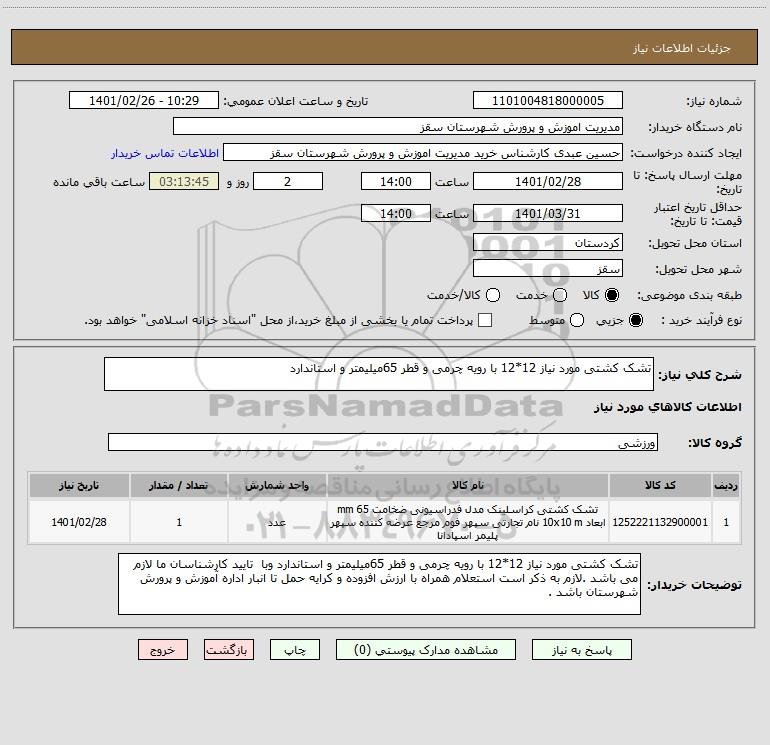Click the جزئیات اطلاعات نیاز header title
Viewport: 770px width, 745px height.
pos(682,48)
